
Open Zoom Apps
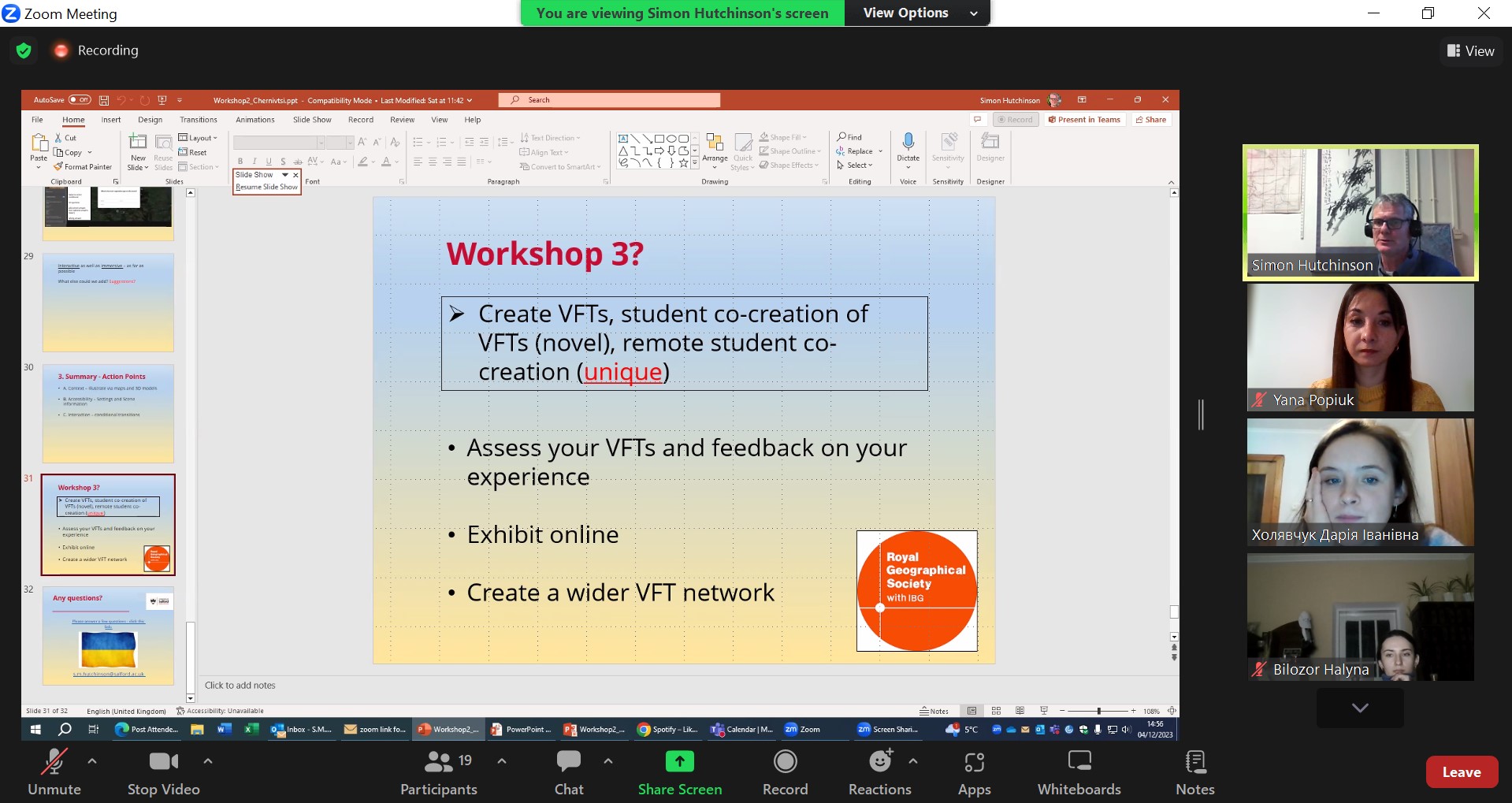[975, 772]
